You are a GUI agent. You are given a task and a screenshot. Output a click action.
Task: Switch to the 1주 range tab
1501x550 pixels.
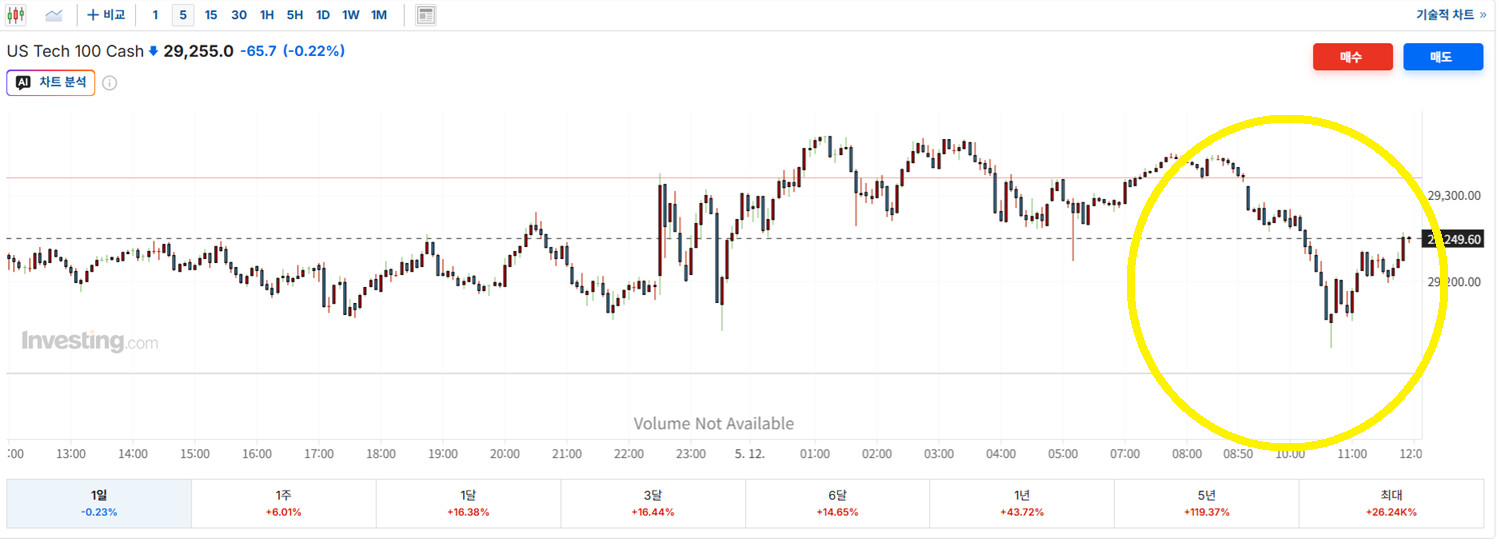point(284,503)
